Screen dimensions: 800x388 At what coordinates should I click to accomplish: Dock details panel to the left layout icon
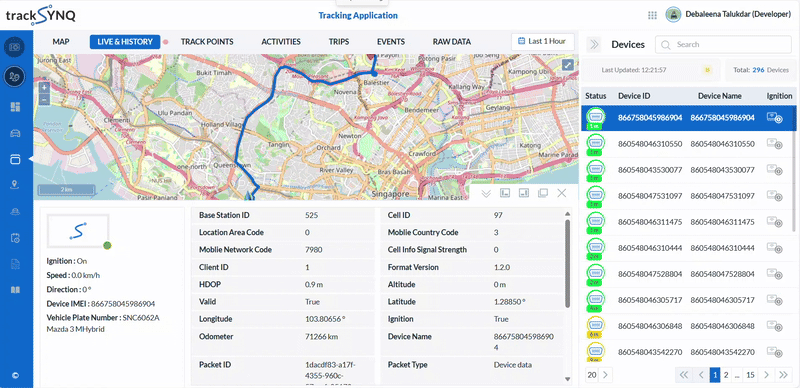[505, 193]
